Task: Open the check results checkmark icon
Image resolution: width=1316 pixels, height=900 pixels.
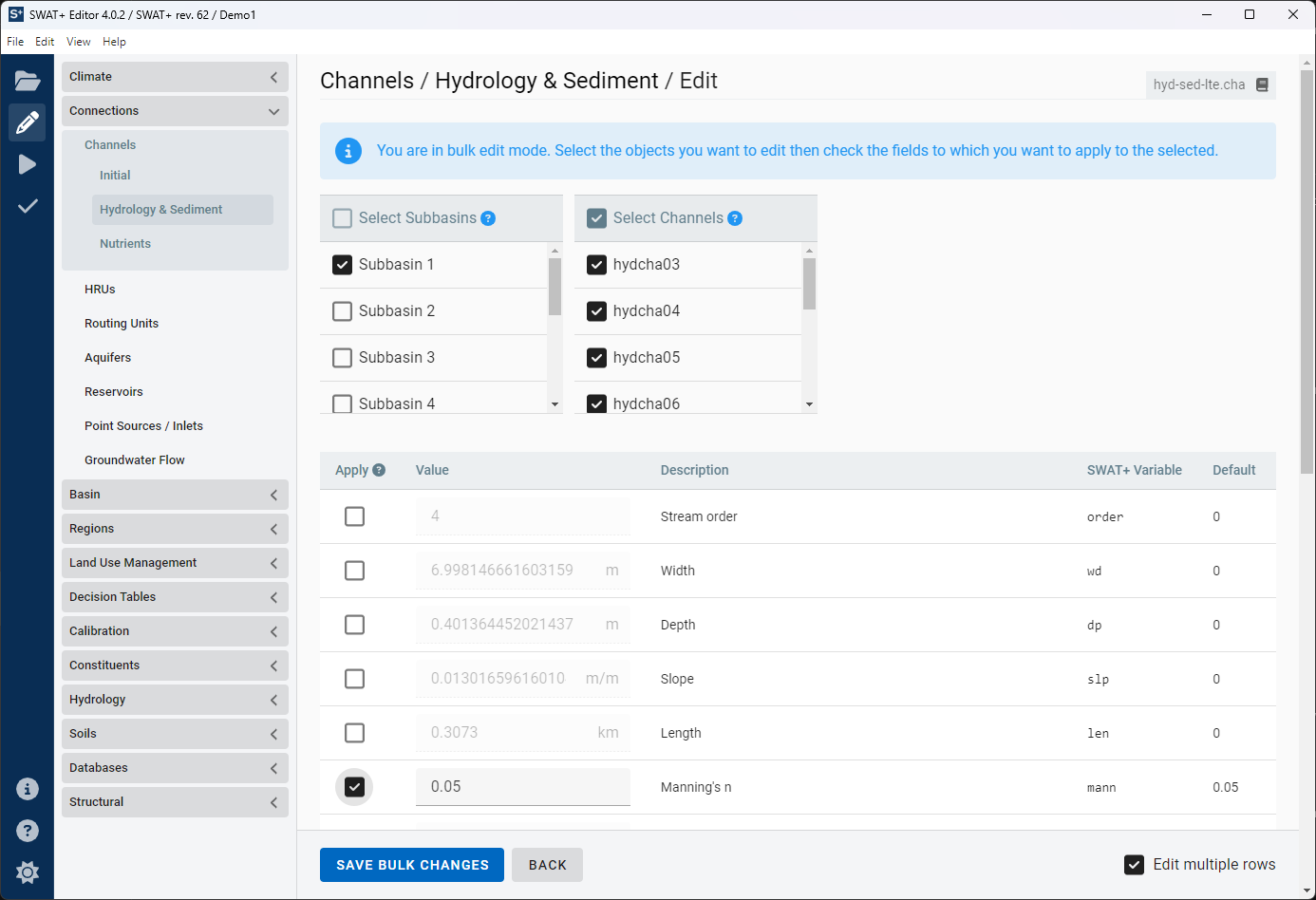Action: click(x=28, y=206)
